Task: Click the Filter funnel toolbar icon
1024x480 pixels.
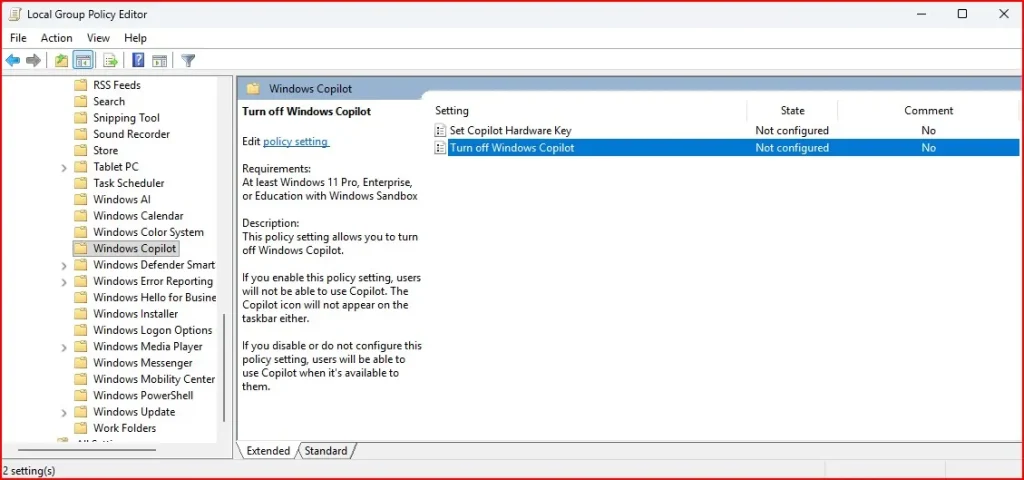Action: [x=188, y=61]
